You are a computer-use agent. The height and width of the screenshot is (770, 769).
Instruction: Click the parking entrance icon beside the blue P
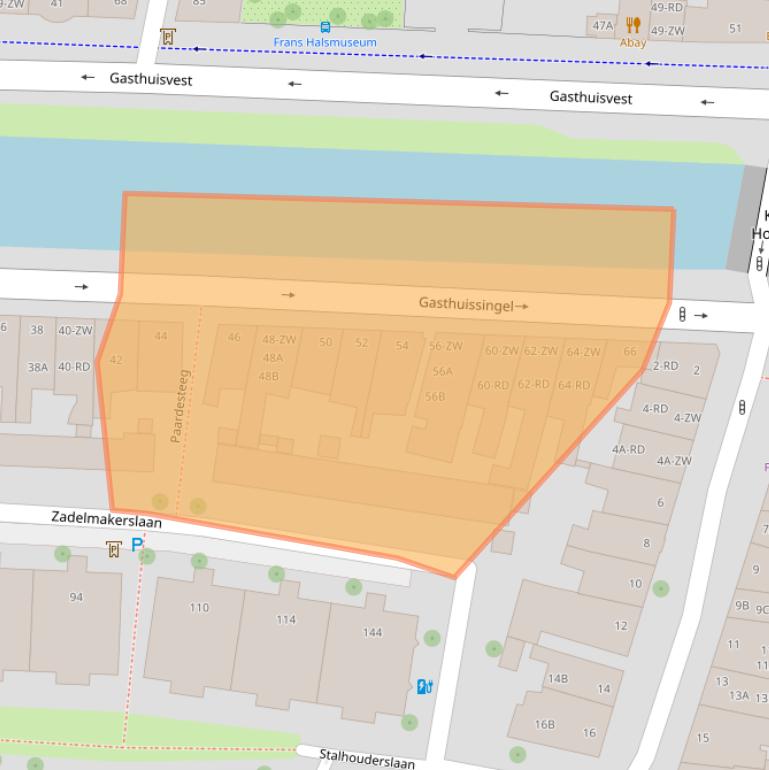[114, 548]
